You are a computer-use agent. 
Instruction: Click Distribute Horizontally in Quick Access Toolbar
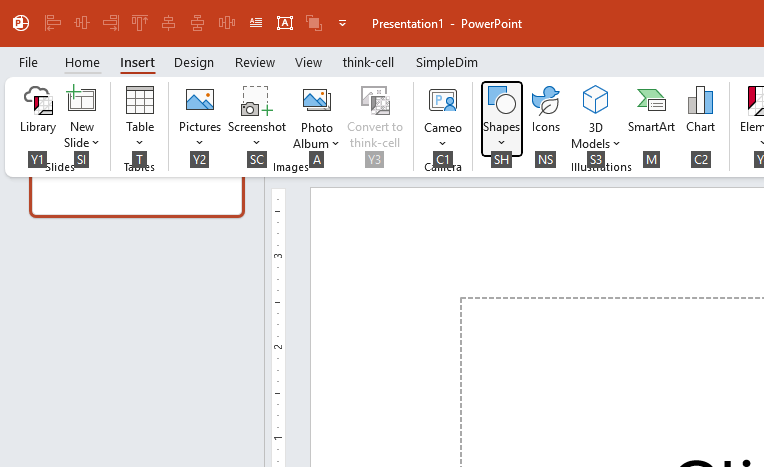pos(227,23)
